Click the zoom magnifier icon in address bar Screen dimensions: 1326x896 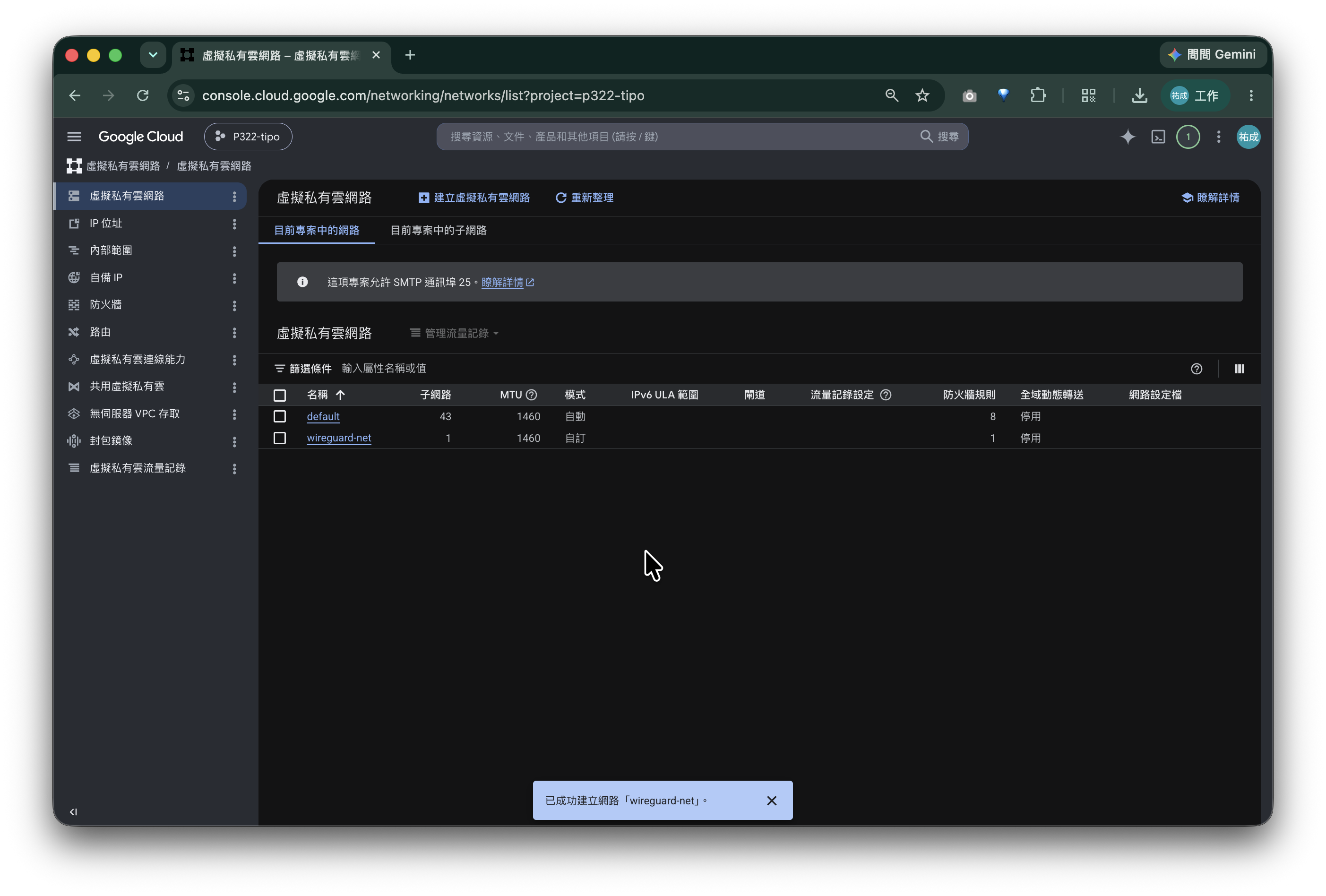[891, 95]
